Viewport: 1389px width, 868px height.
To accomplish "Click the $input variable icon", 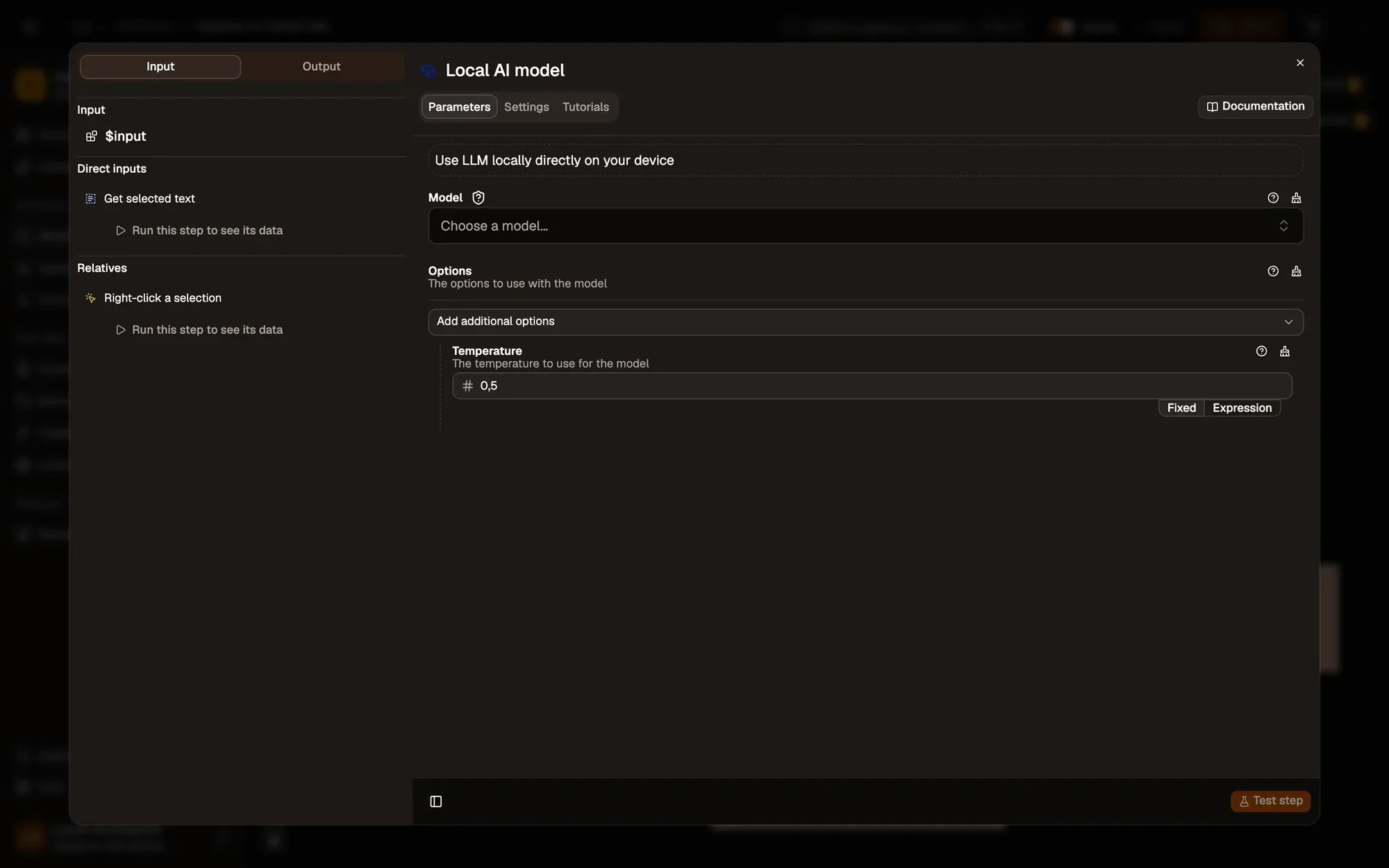I will click(x=91, y=136).
